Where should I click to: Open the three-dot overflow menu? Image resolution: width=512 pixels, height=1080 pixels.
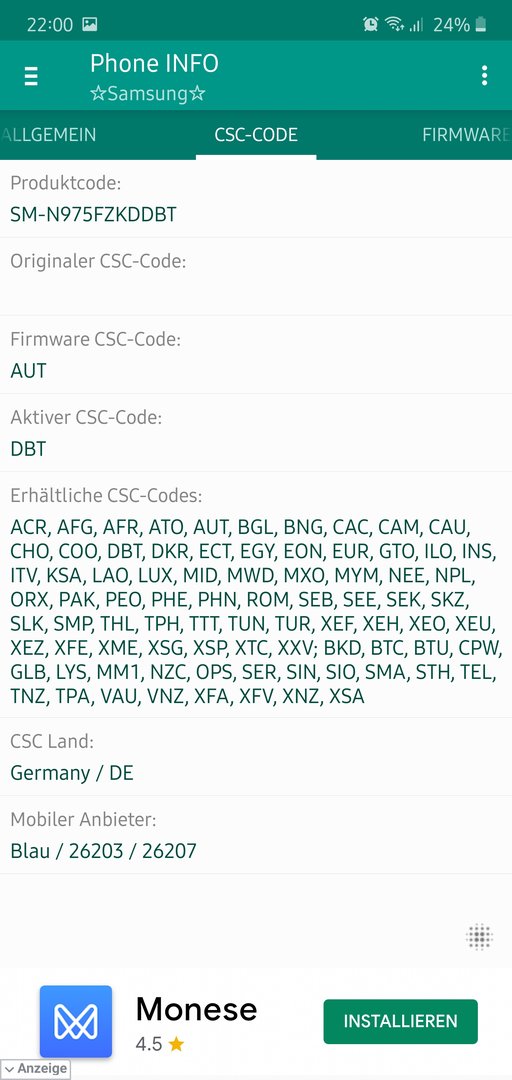click(x=484, y=75)
